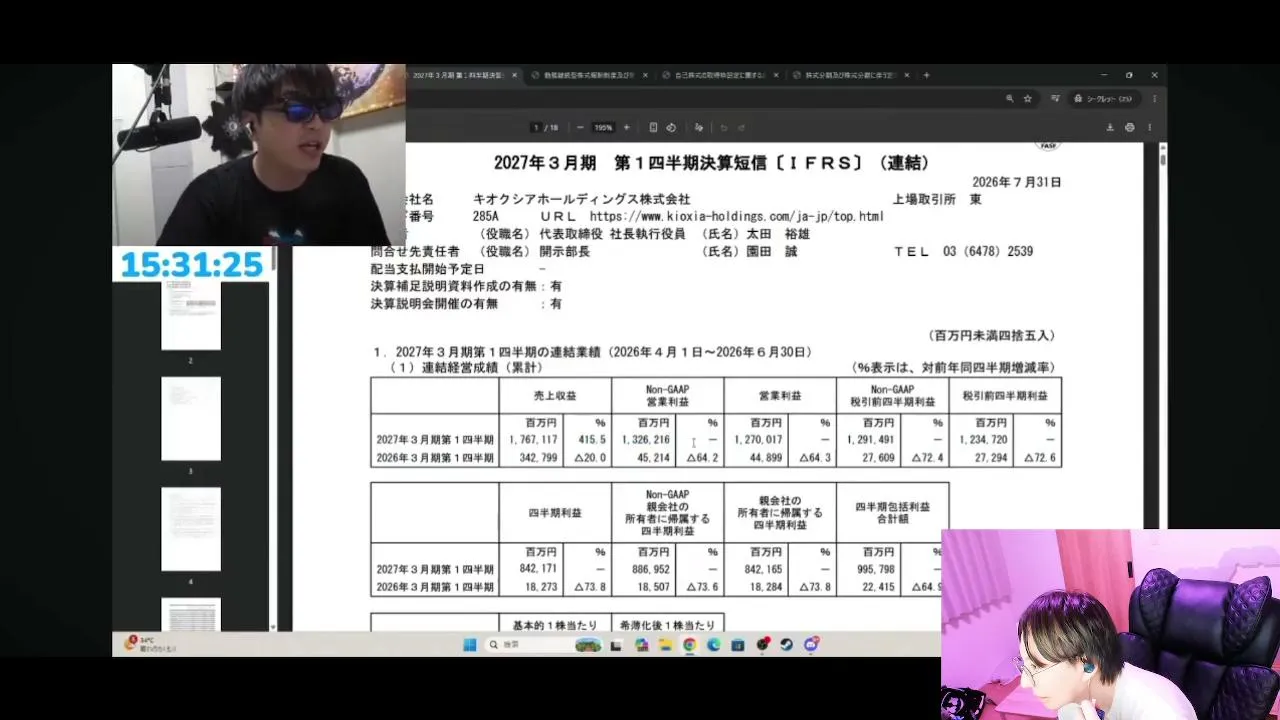
Task: Open the tab search icon beside the bookmark star
Action: [1056, 99]
